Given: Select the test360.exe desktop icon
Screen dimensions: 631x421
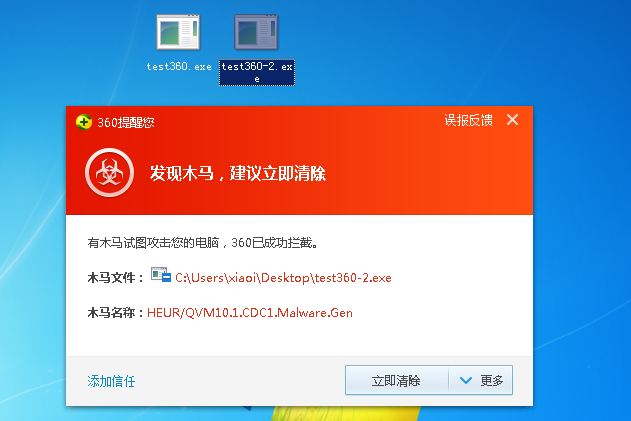Looking at the screenshot, I should [178, 32].
